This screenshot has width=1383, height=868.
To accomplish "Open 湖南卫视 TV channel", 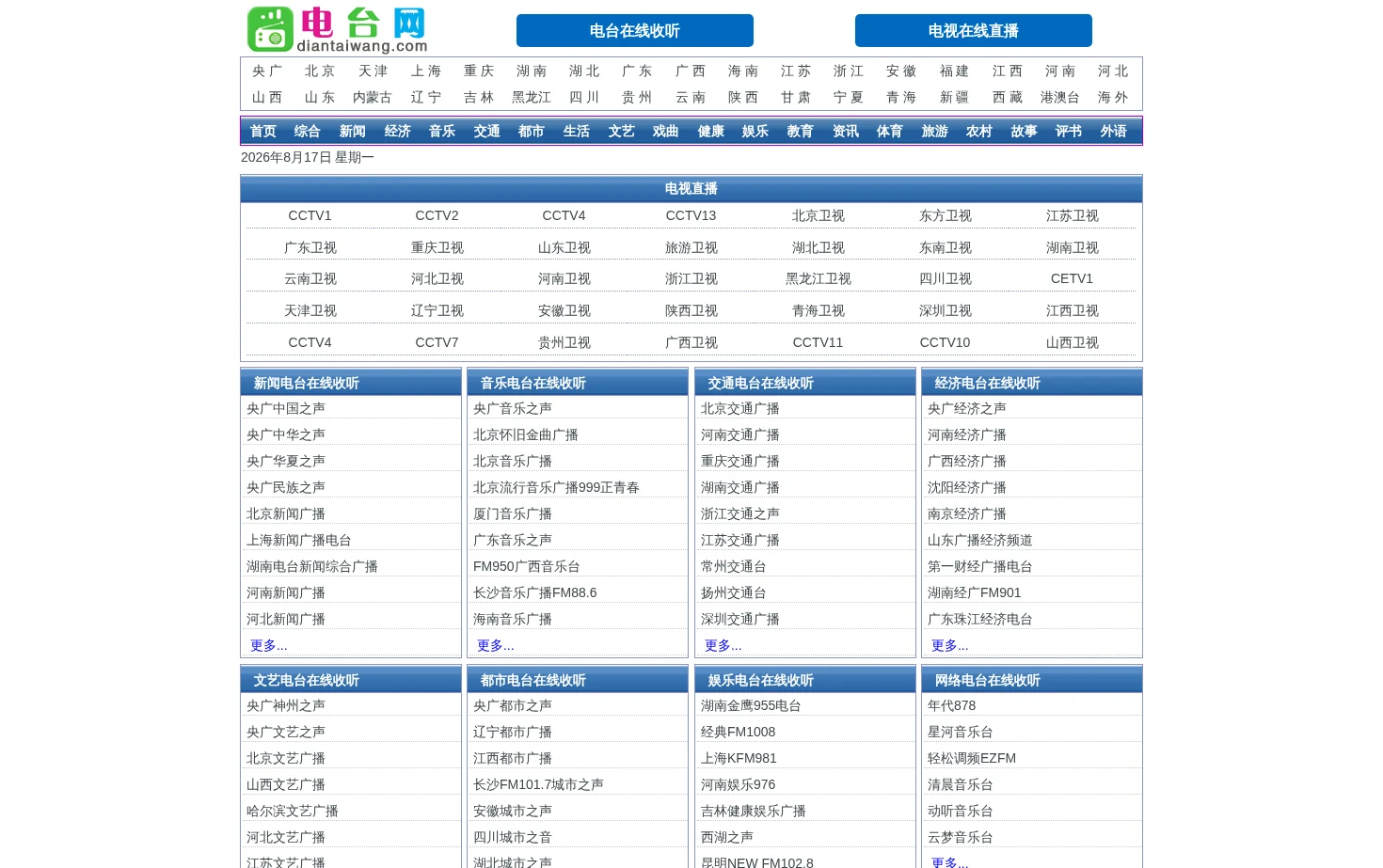I will [x=1073, y=247].
